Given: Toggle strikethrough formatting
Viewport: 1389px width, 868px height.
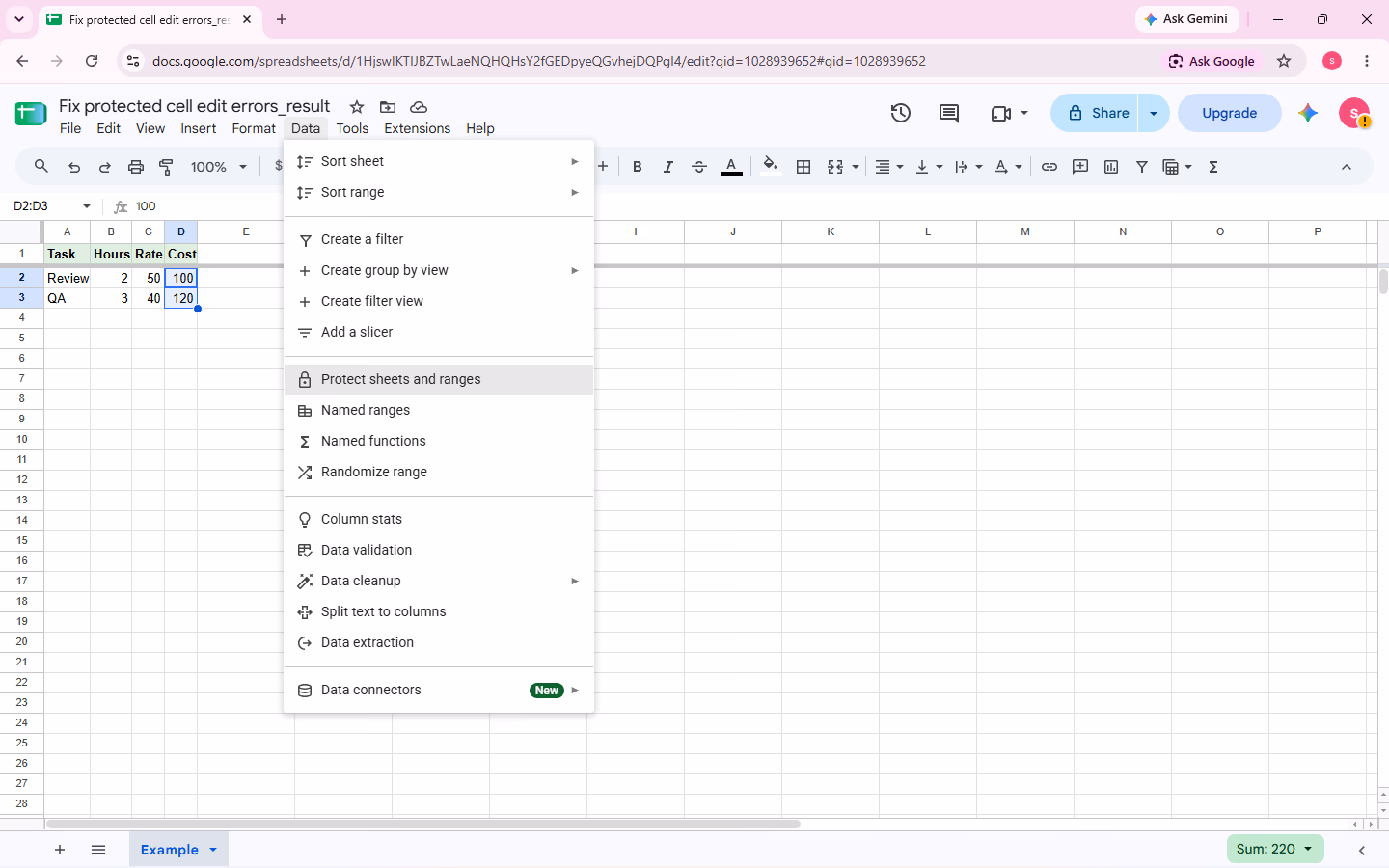Looking at the screenshot, I should pyautogui.click(x=699, y=167).
